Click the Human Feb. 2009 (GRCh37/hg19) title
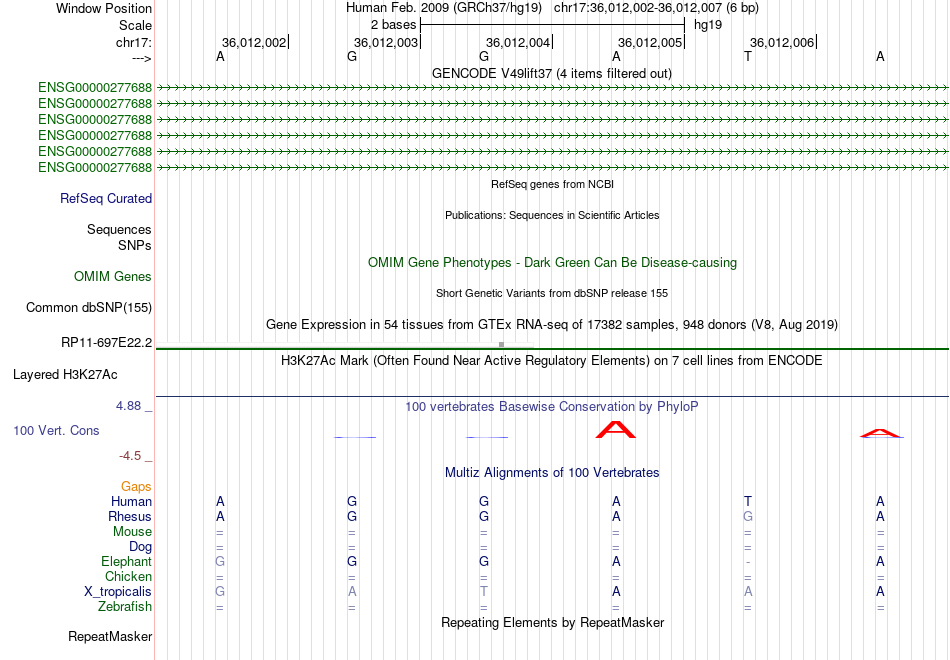Viewport: 950px width, 660px height. (x=443, y=8)
